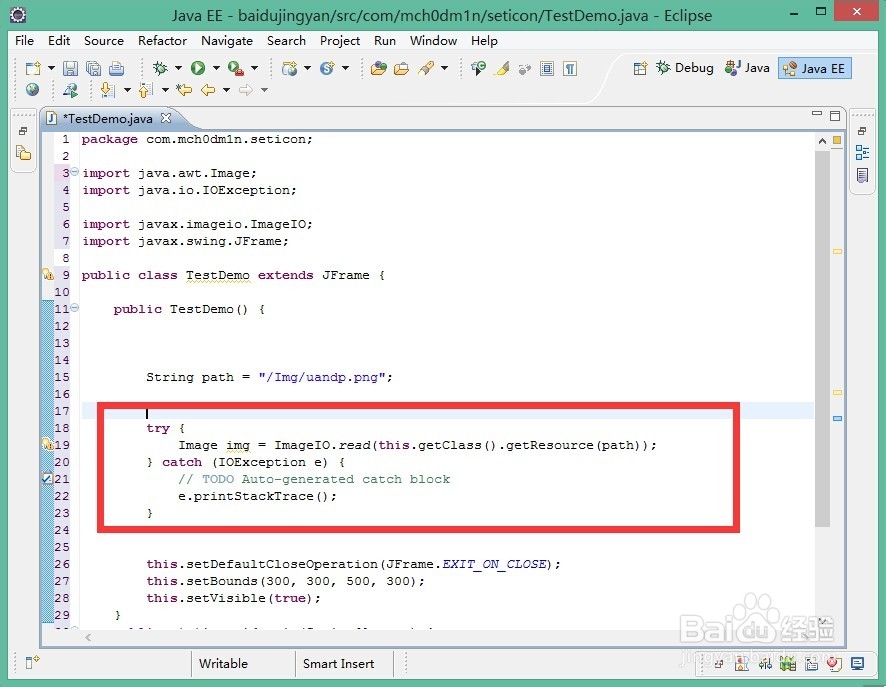886x687 pixels.
Task: Click the warning marker at line 9
Action: (x=48, y=275)
